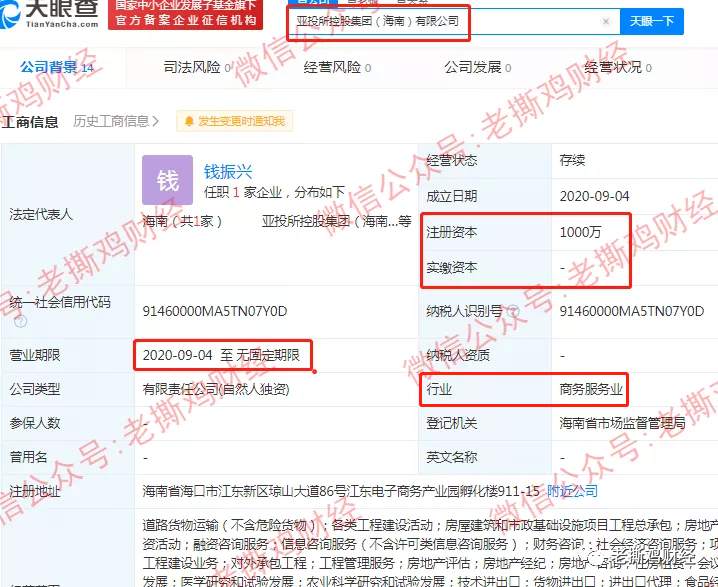Expand 历史工商信息 chevron link
This screenshot has width=718, height=587.
[x=116, y=121]
